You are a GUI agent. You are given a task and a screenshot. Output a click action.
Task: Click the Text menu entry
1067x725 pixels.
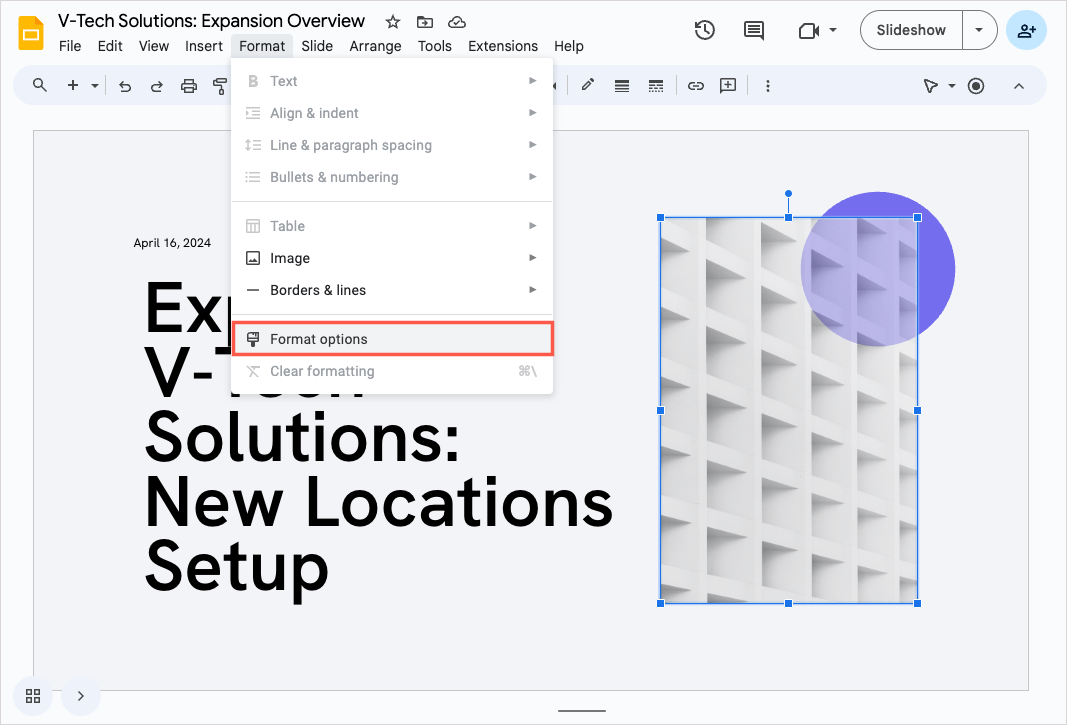pos(392,81)
